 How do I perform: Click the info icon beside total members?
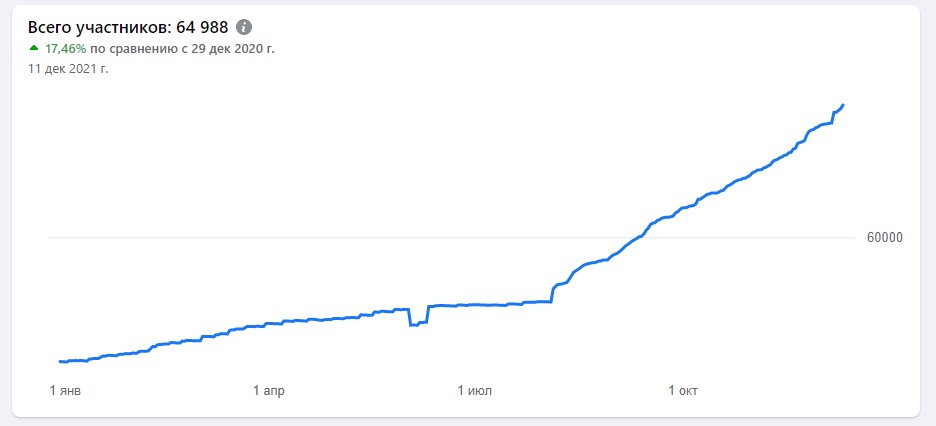click(x=244, y=27)
